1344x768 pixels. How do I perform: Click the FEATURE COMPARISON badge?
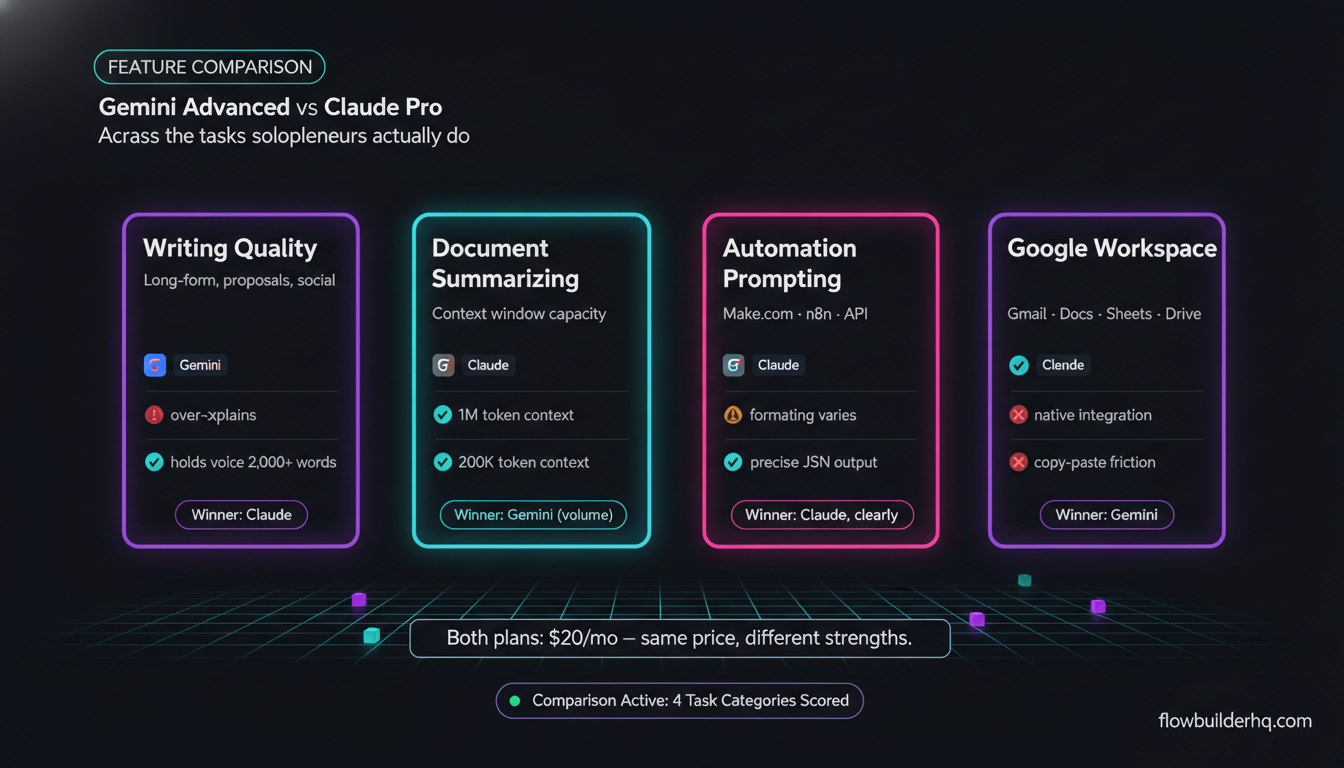coord(209,67)
